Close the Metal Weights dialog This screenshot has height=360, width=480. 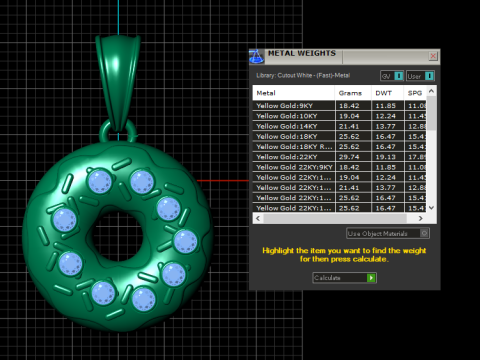tap(433, 56)
